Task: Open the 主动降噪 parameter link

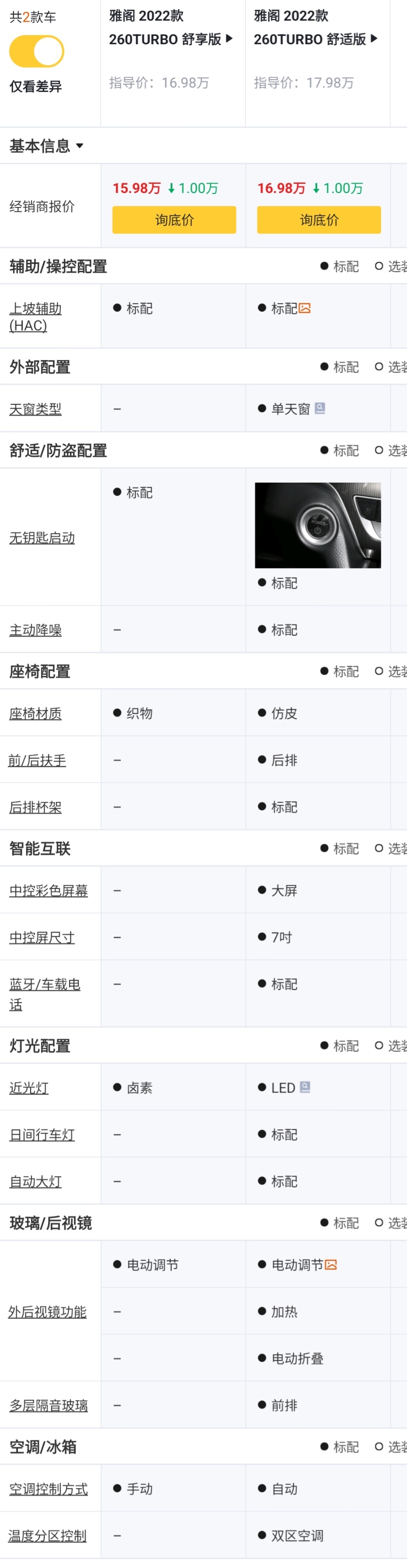Action: tap(35, 630)
